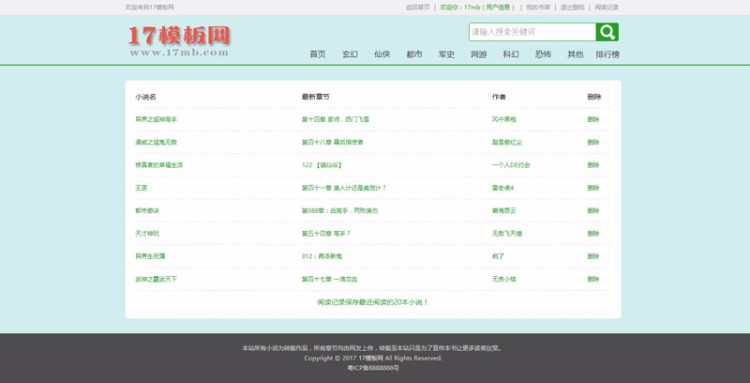This screenshot has height=383, width=750.
Task: Open the 都市 category
Action: (414, 55)
